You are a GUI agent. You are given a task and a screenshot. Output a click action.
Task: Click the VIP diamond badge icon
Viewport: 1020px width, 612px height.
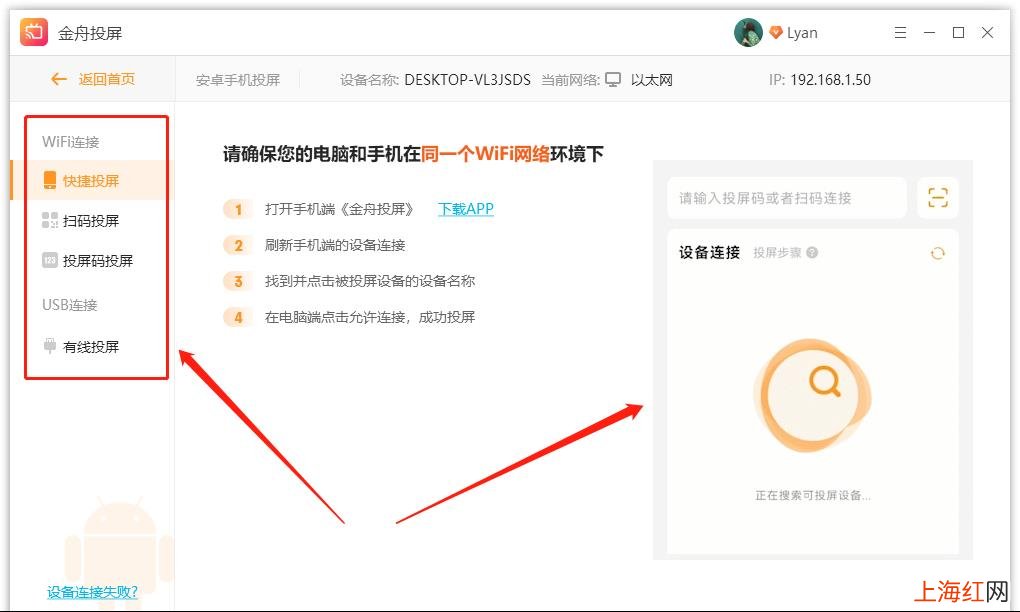point(775,33)
